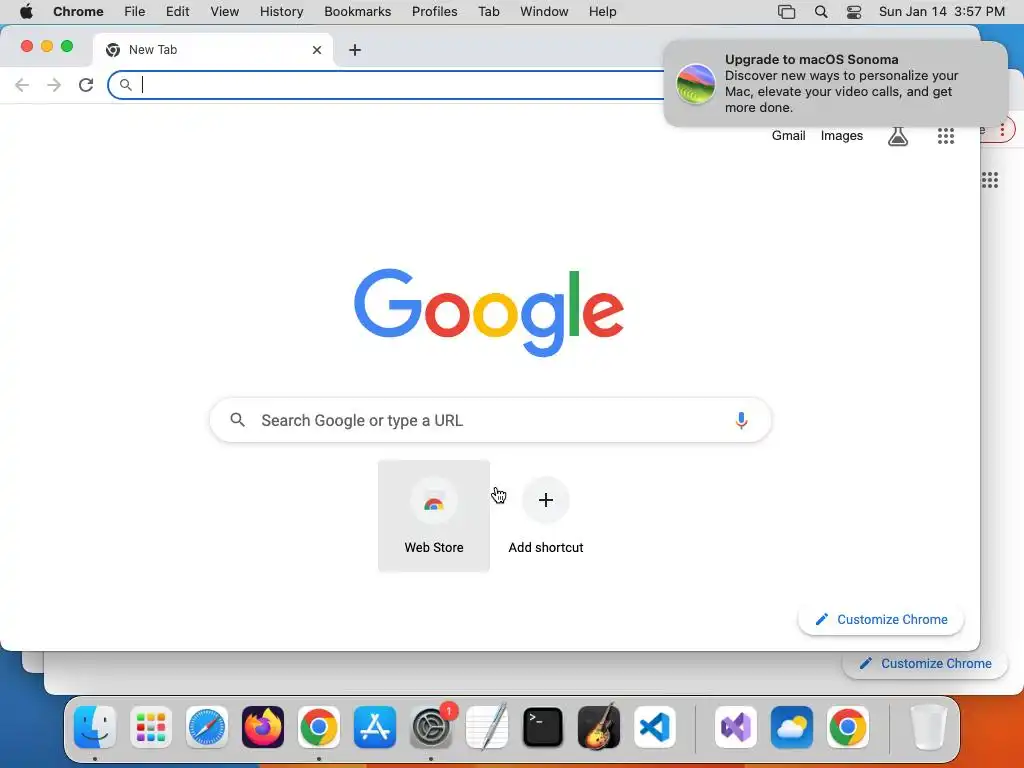The height and width of the screenshot is (768, 1024).
Task: Open the Bookmarks menu
Action: point(357,12)
